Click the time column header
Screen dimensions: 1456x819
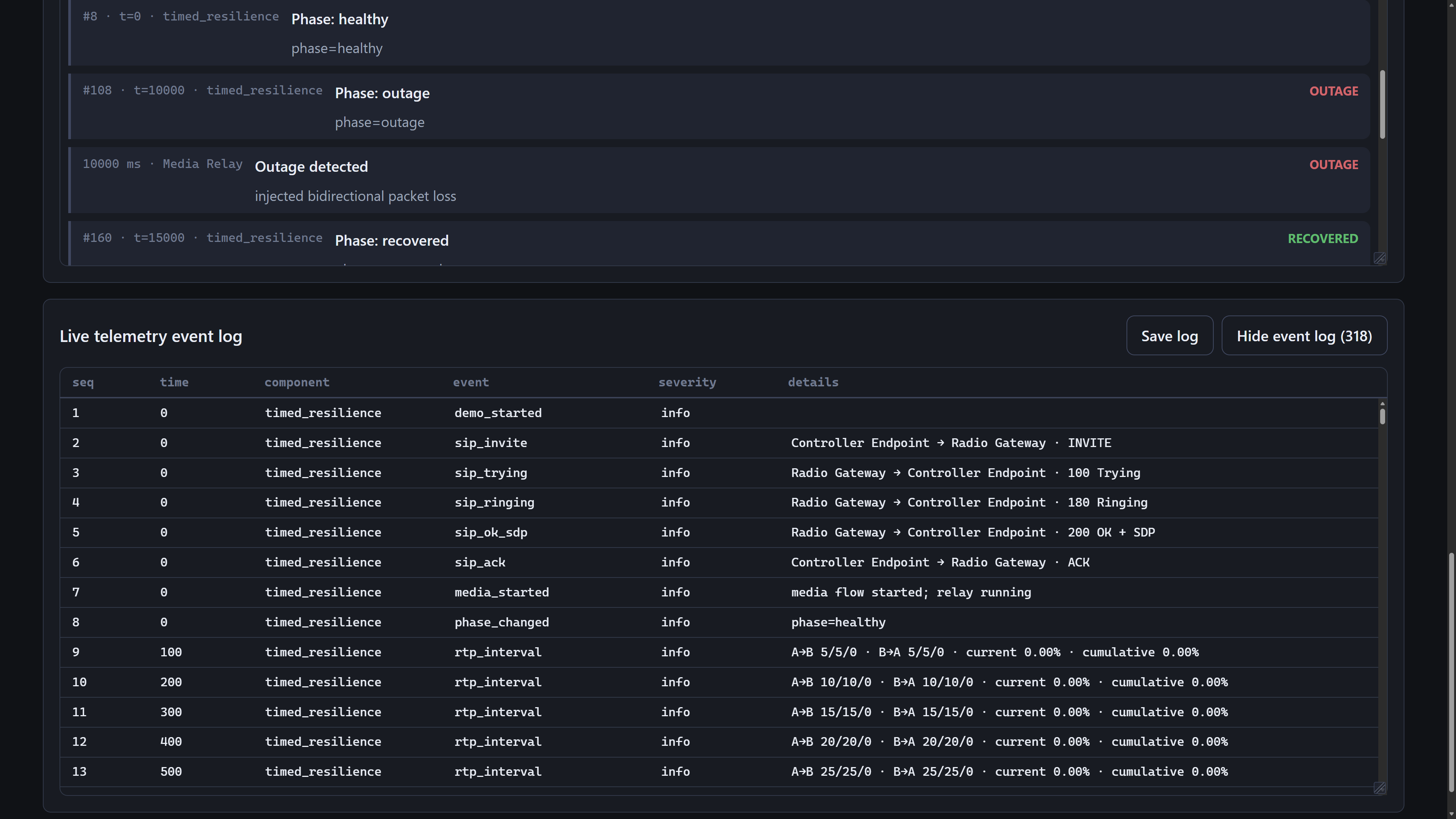point(174,383)
